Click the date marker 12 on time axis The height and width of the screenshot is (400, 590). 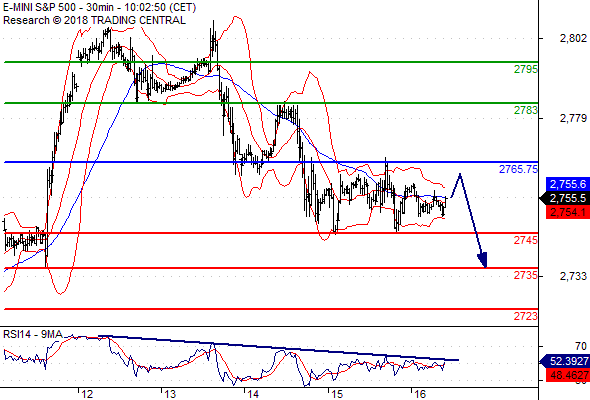[x=87, y=394]
